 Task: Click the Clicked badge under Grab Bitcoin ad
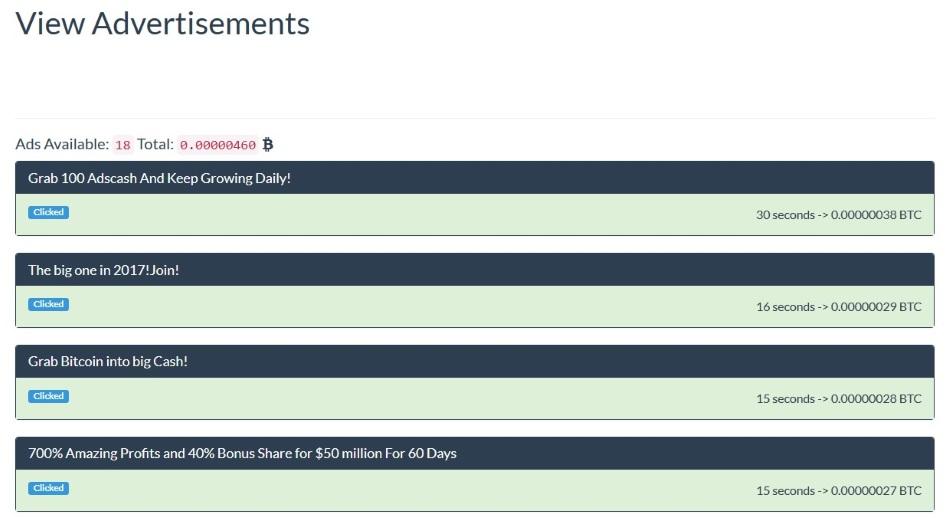48,396
